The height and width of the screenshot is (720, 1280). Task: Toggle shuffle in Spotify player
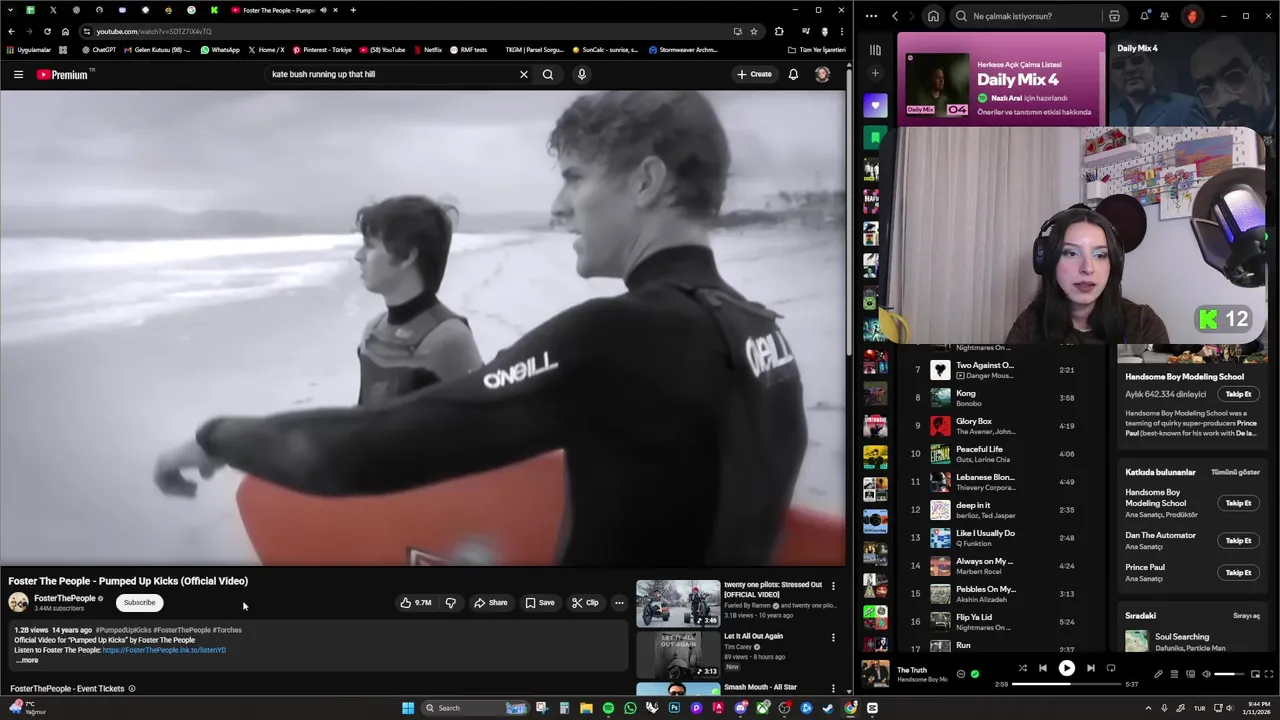tap(1022, 668)
